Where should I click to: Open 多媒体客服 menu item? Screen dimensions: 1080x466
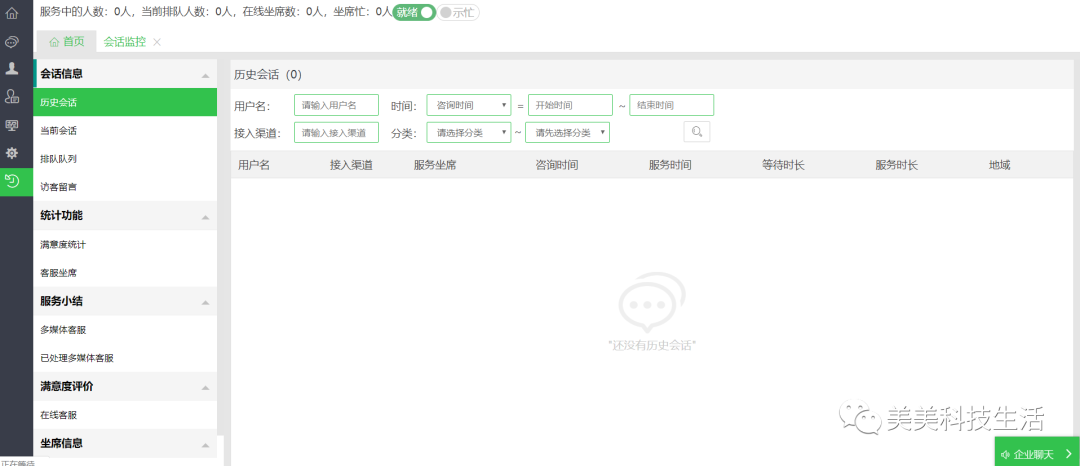pyautogui.click(x=125, y=330)
